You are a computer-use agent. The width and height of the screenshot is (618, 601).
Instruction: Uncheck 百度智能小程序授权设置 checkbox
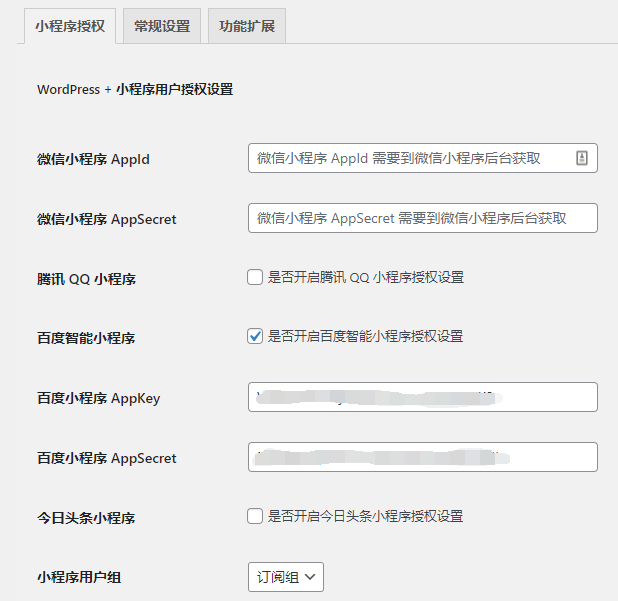[255, 336]
